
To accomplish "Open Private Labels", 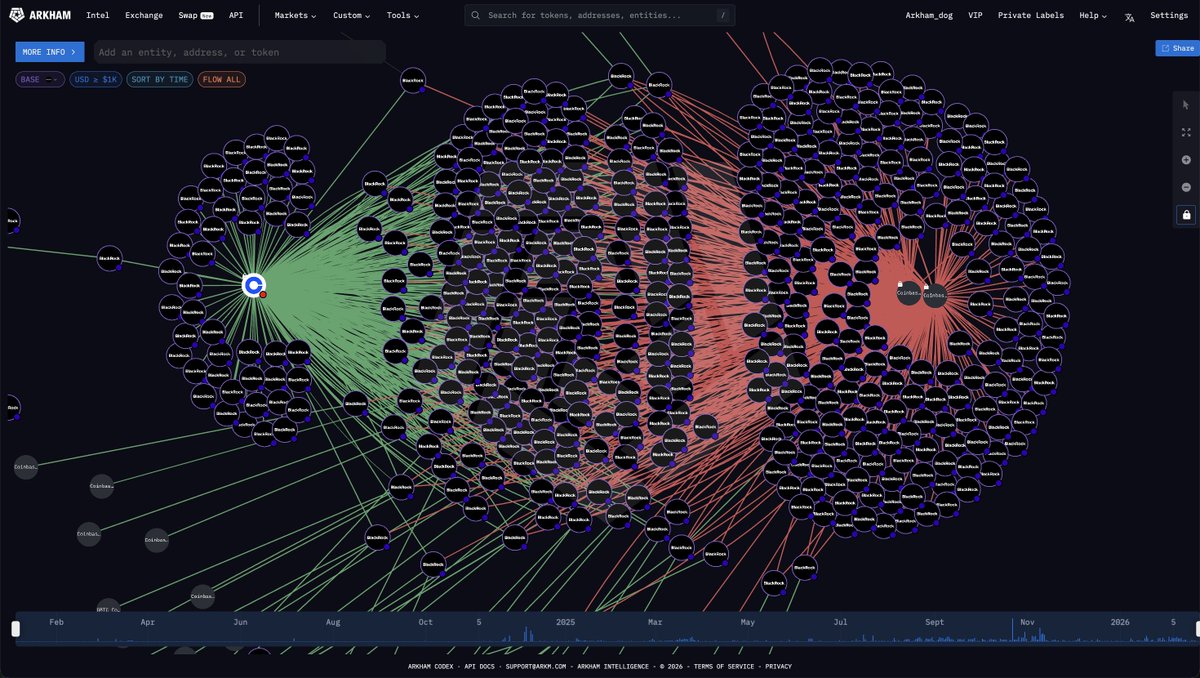I will [1031, 16].
